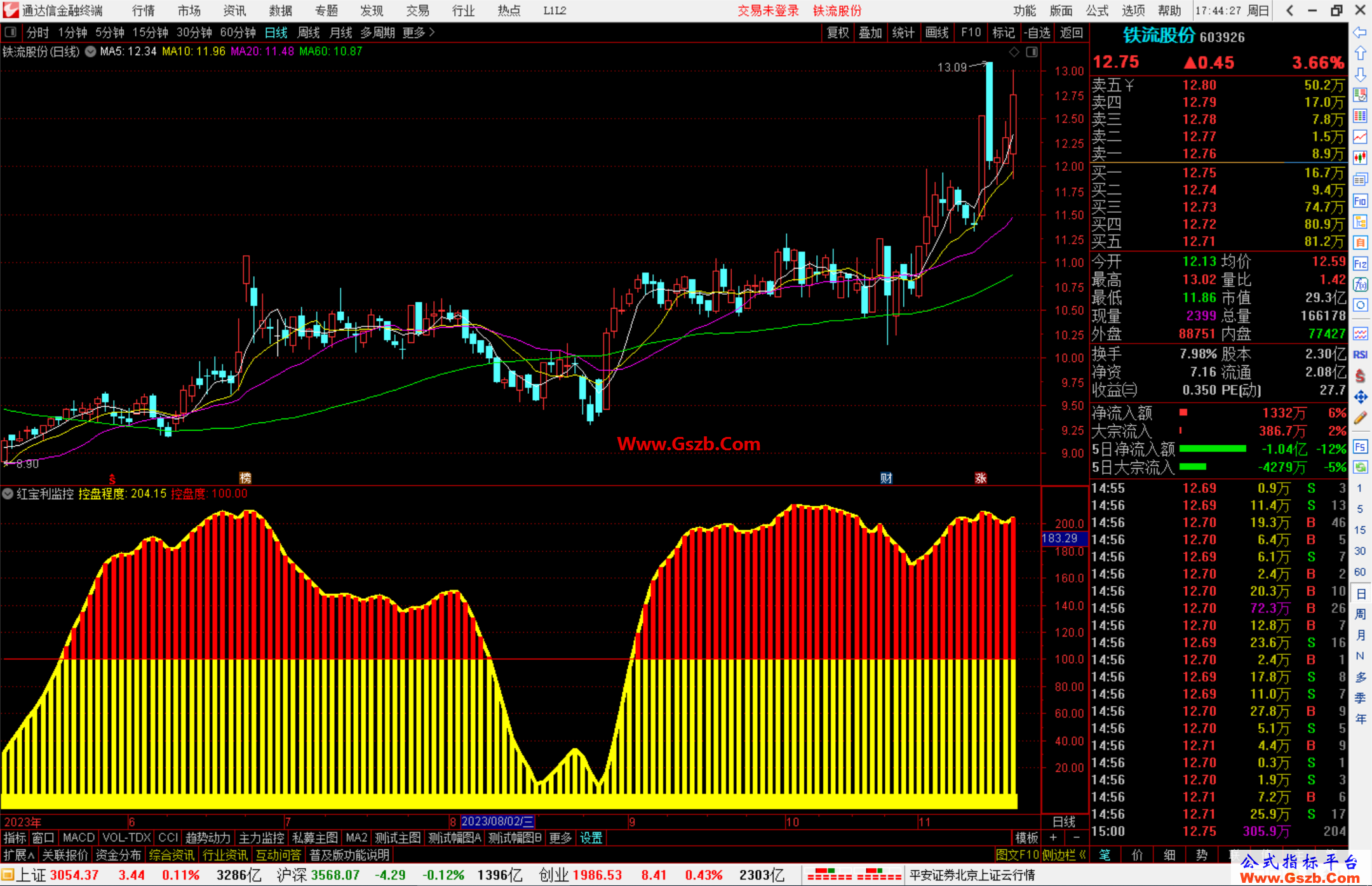Viewport: 1372px width, 886px height.
Task: Open the red line chart sidebar icon
Action: pyautogui.click(x=1360, y=137)
